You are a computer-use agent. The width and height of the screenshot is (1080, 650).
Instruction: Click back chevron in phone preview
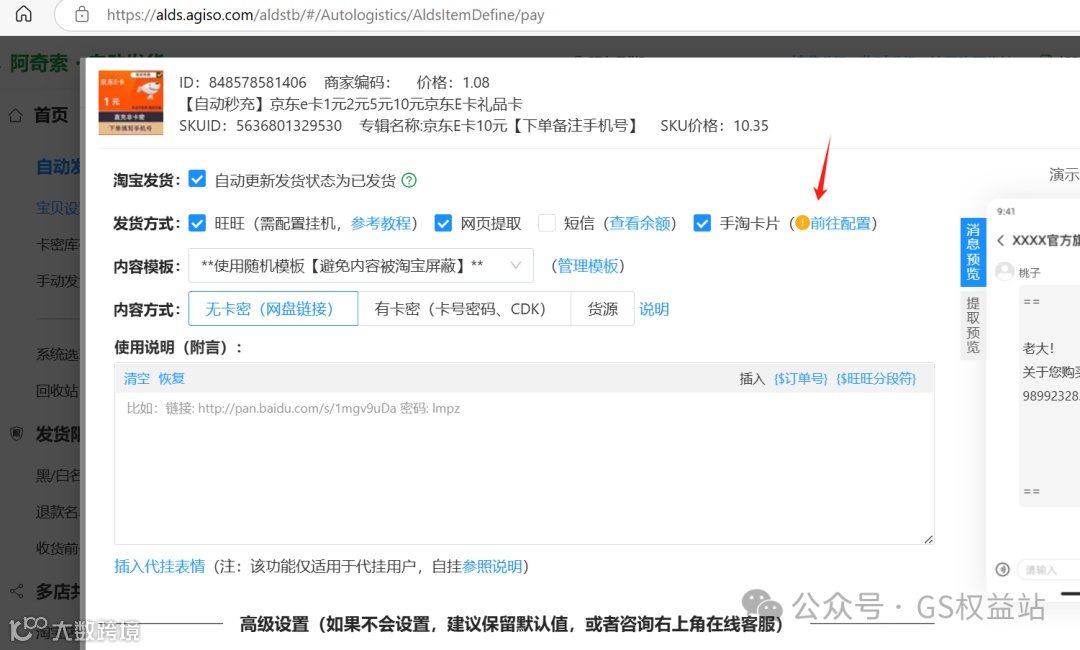point(1000,240)
